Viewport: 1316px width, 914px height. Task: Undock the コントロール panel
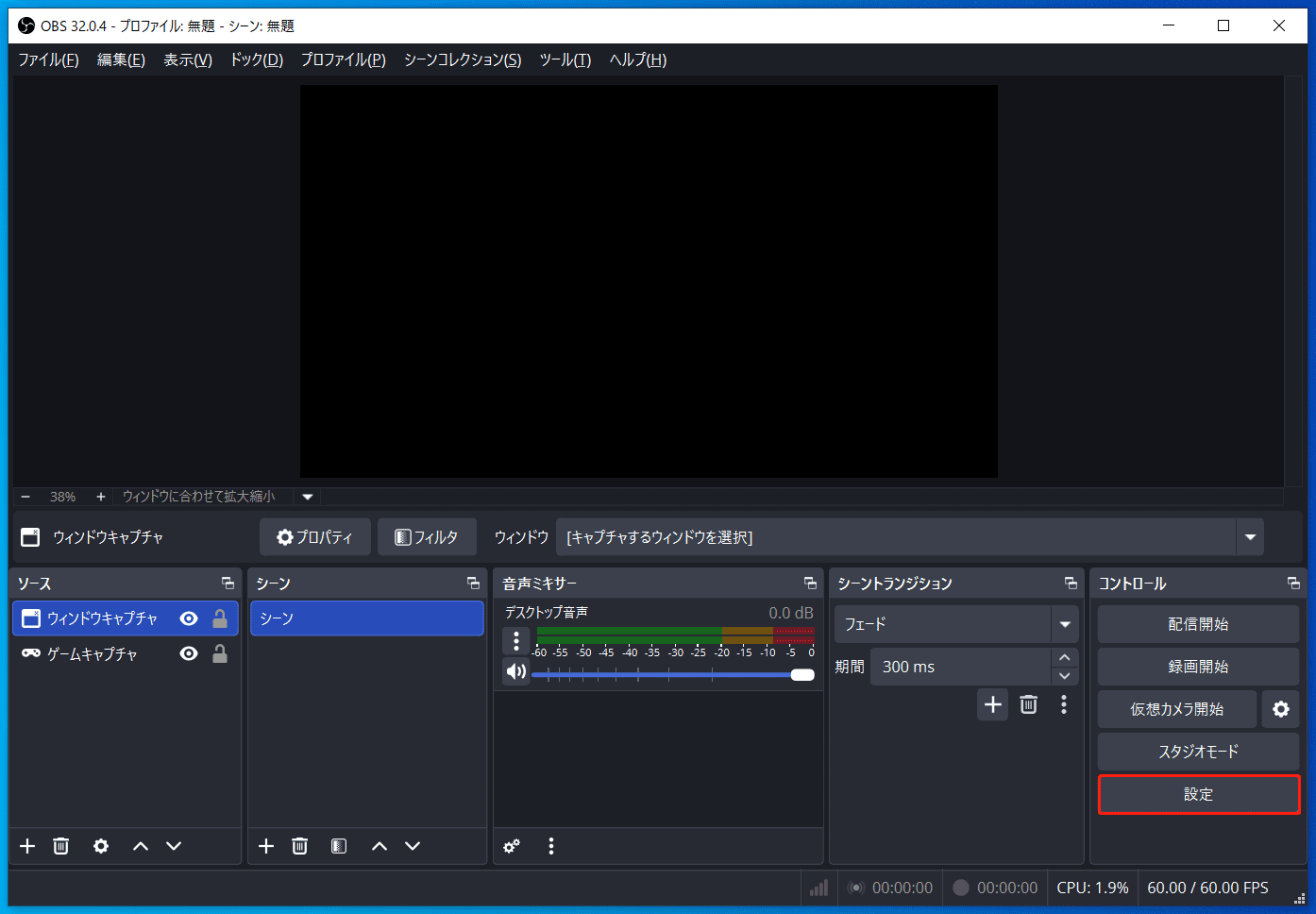click(x=1293, y=584)
